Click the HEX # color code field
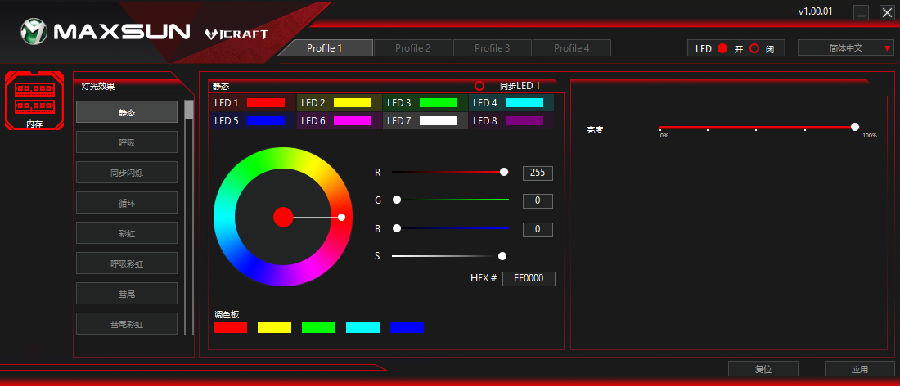Image resolution: width=900 pixels, height=386 pixels. click(529, 279)
